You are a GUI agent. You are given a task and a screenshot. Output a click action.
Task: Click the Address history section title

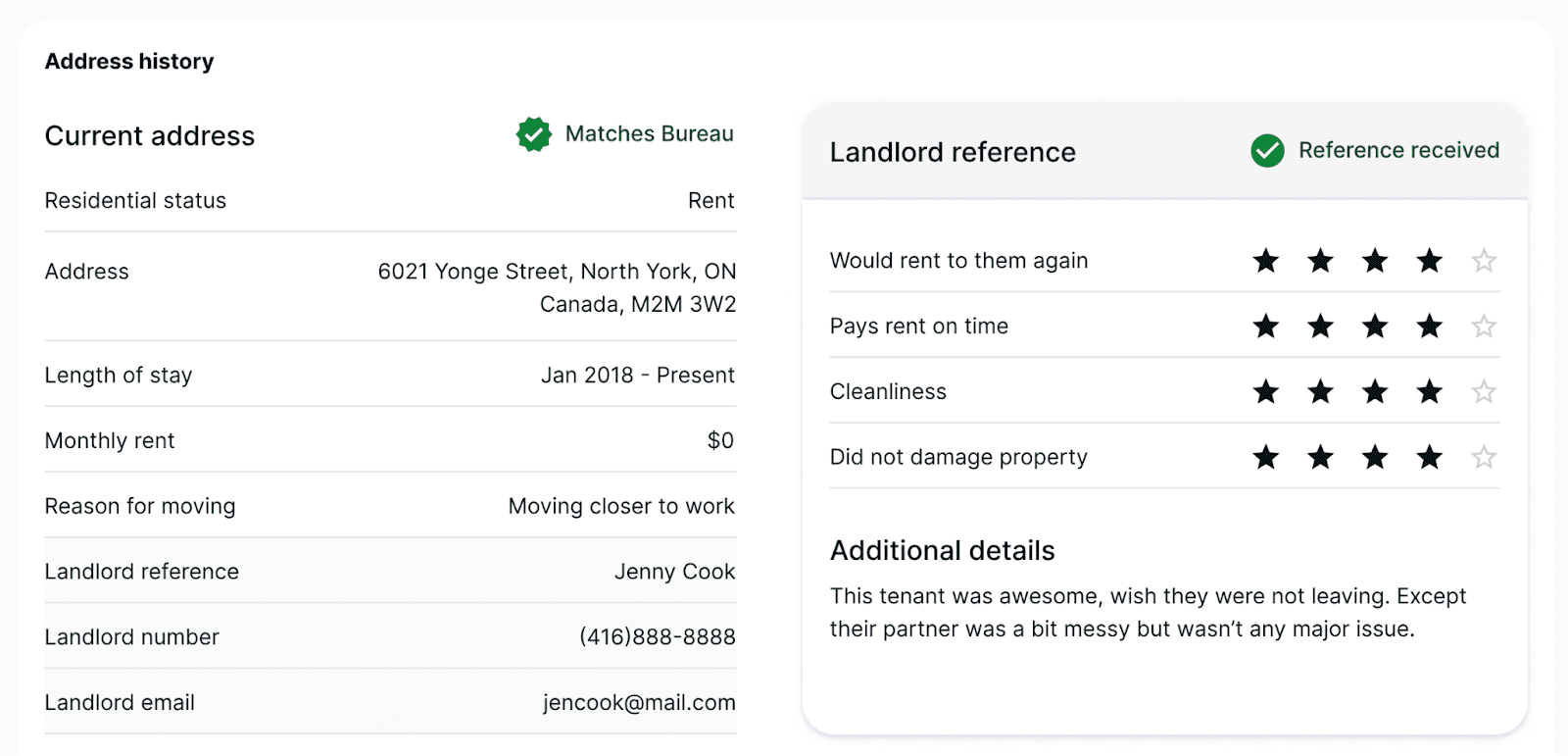point(129,62)
